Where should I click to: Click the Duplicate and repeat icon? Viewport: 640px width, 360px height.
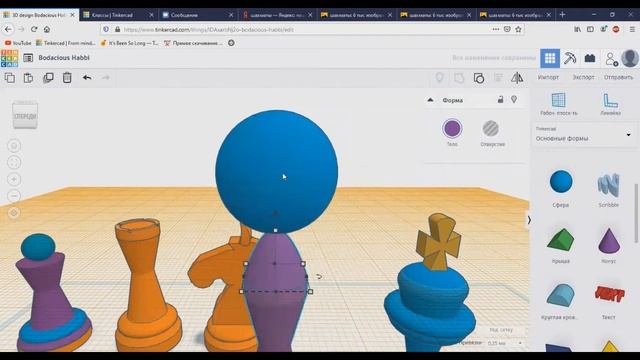tap(48, 78)
